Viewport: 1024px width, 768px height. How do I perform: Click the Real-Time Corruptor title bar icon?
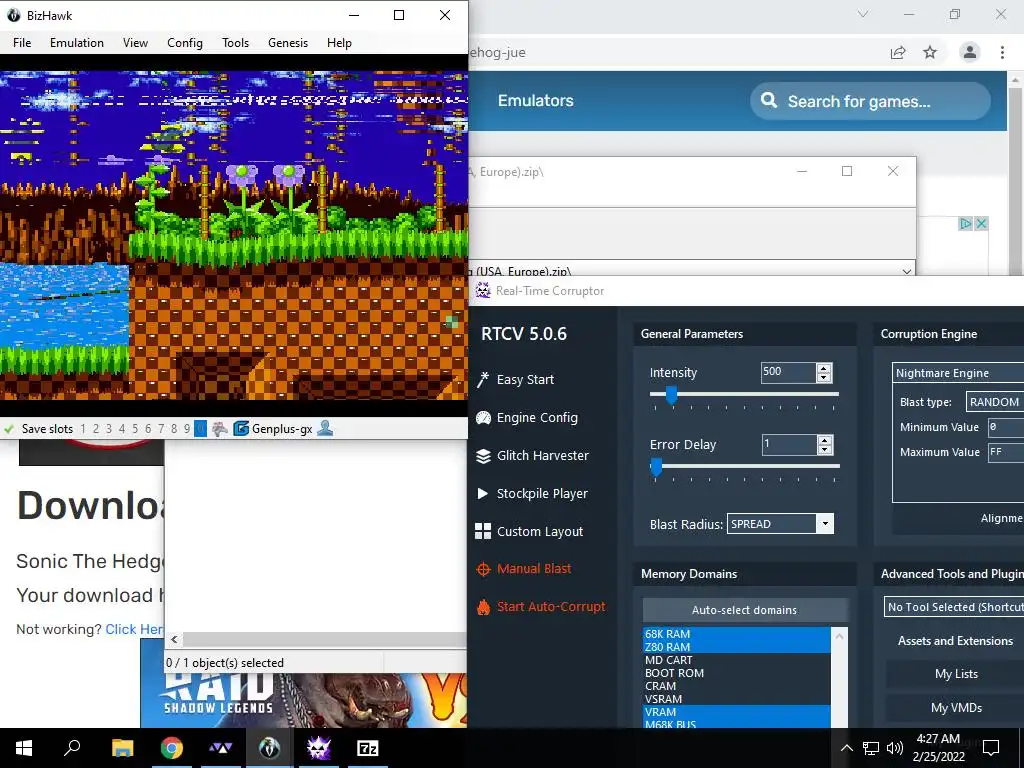483,290
